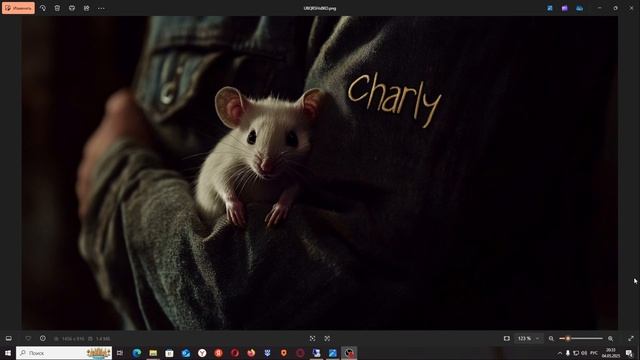Screen dimensions: 640x360
Task: Toggle the filmstrip view icon at bottom left
Action: pos(9,338)
